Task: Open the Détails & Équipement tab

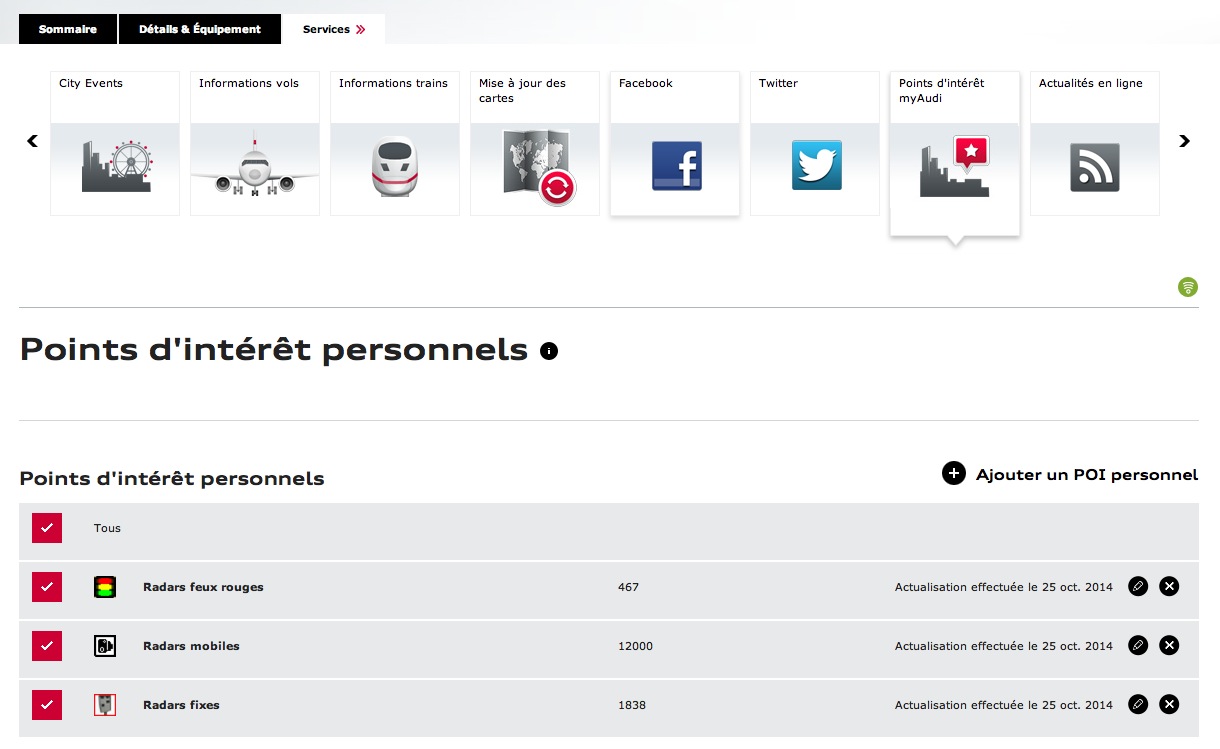Action: pyautogui.click(x=200, y=29)
